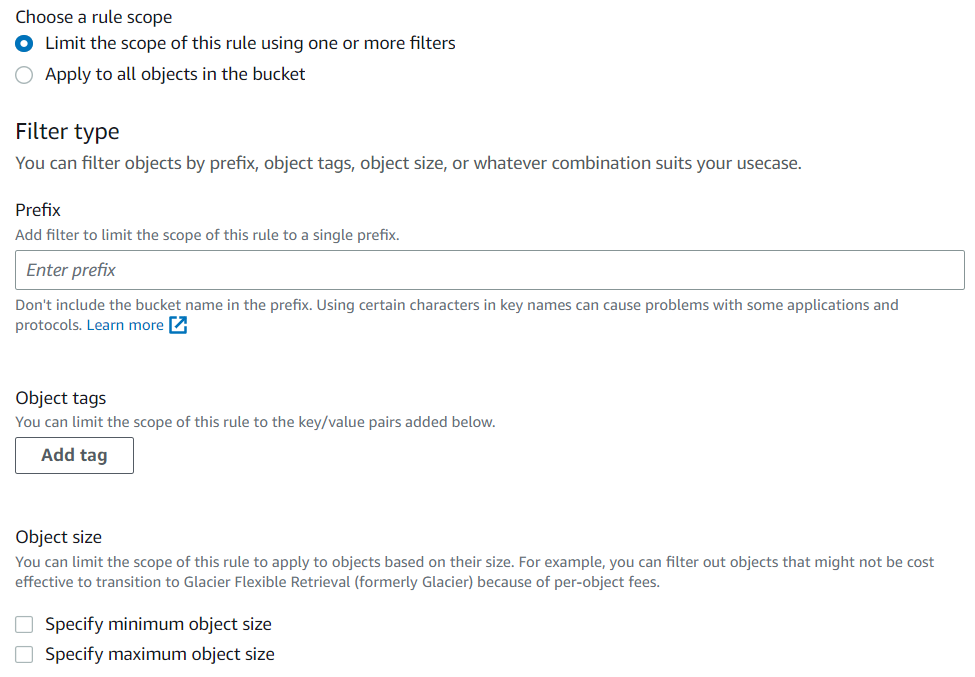Click the Prefix field label
The width and height of the screenshot is (975, 677).
(38, 210)
